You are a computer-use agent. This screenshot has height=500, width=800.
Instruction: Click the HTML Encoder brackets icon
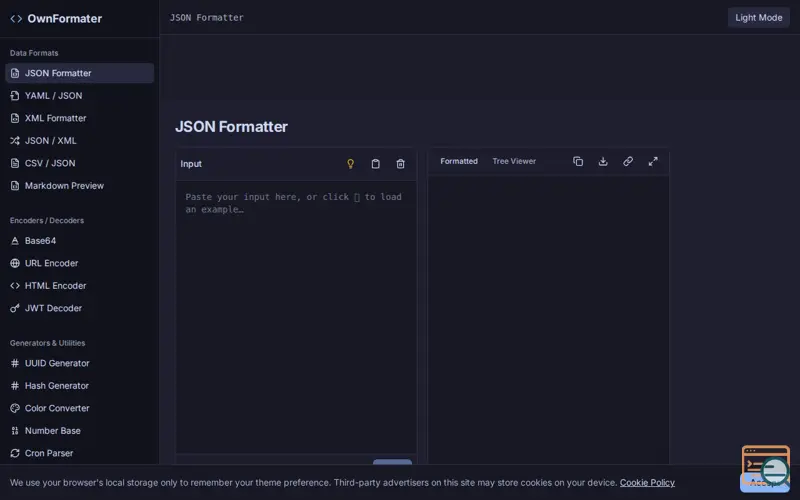pos(15,285)
